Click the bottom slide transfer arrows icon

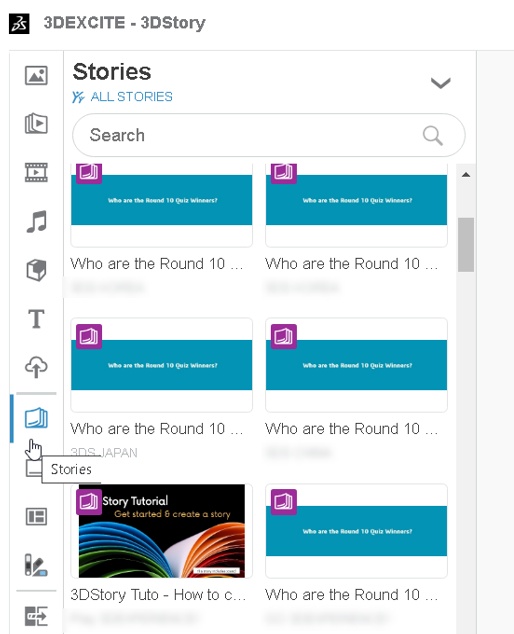[36, 616]
